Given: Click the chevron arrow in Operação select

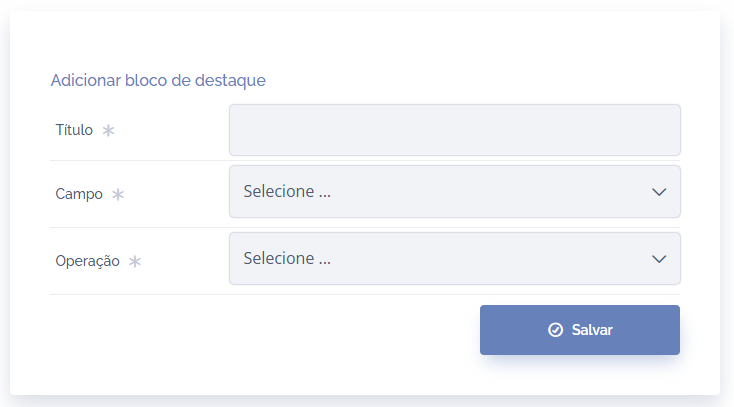Looking at the screenshot, I should [x=659, y=259].
